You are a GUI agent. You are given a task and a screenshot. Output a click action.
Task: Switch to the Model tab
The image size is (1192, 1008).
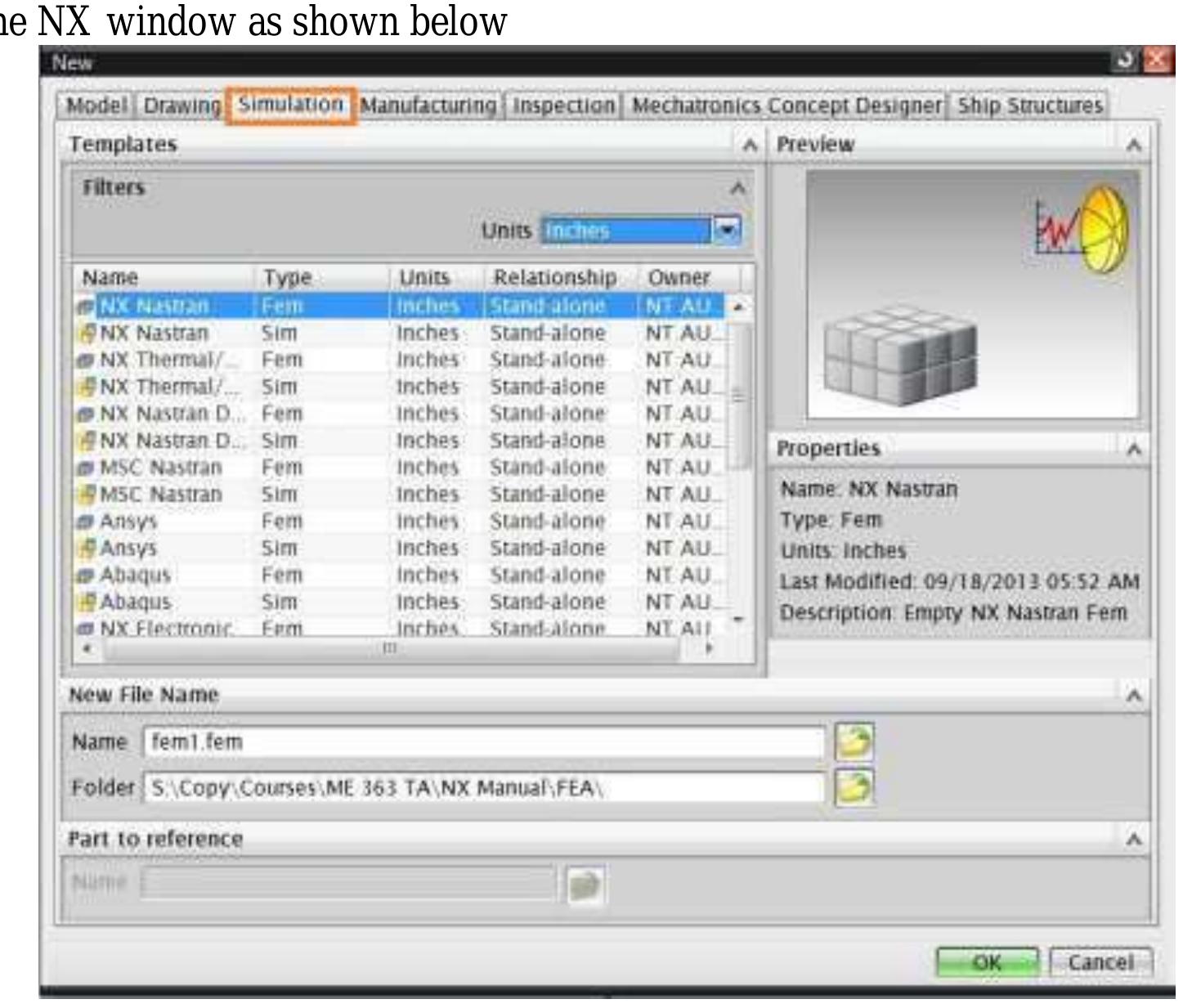pos(96,105)
